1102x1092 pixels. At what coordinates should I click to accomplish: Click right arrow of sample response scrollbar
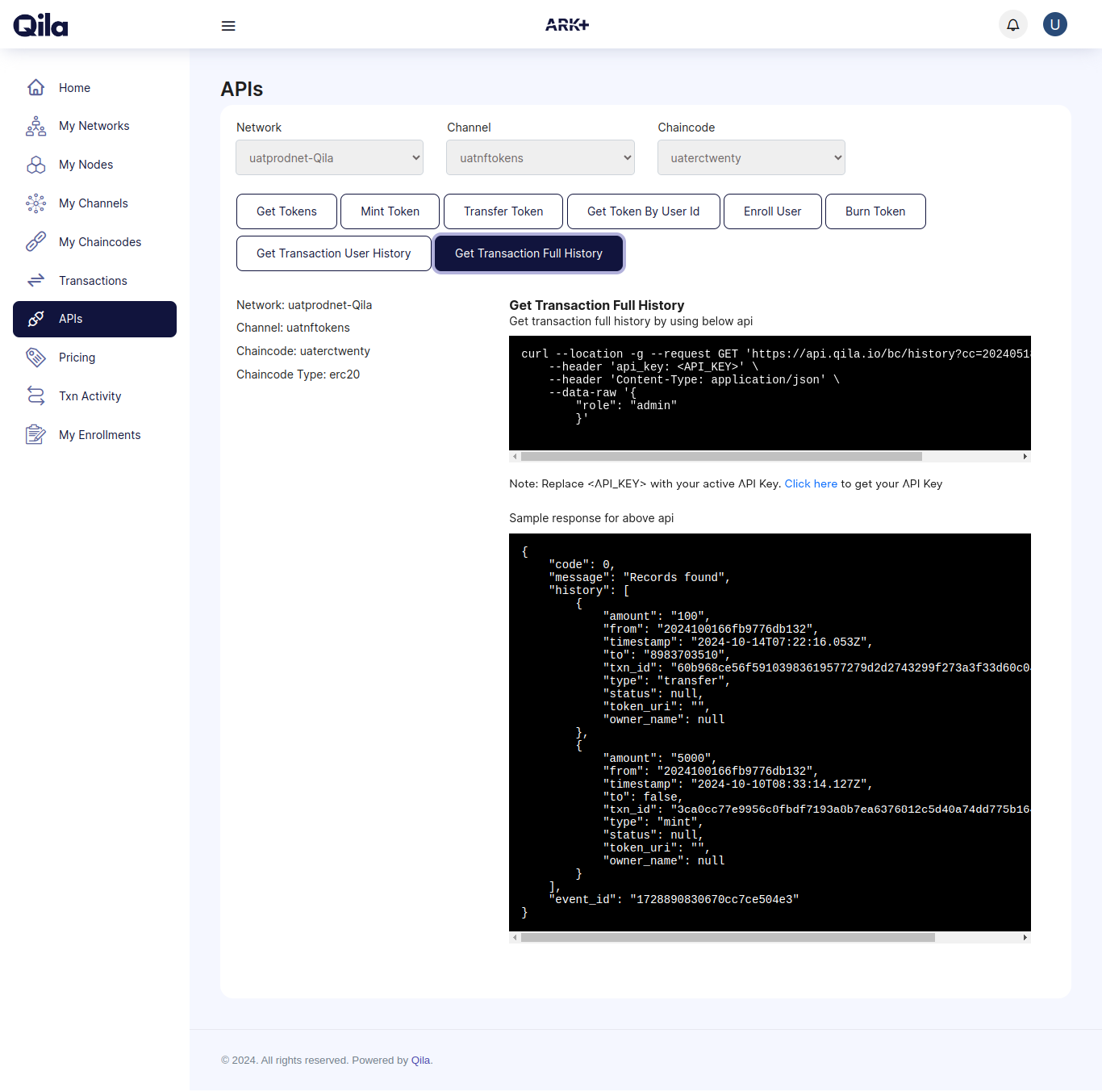(x=1025, y=938)
